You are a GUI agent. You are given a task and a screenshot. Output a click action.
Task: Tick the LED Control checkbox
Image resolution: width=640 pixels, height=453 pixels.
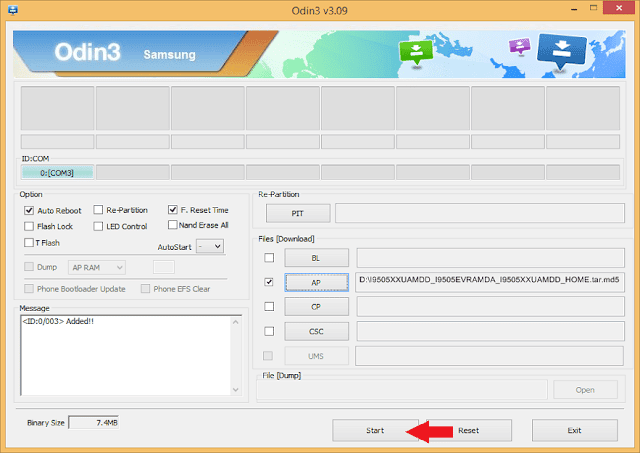tap(98, 226)
